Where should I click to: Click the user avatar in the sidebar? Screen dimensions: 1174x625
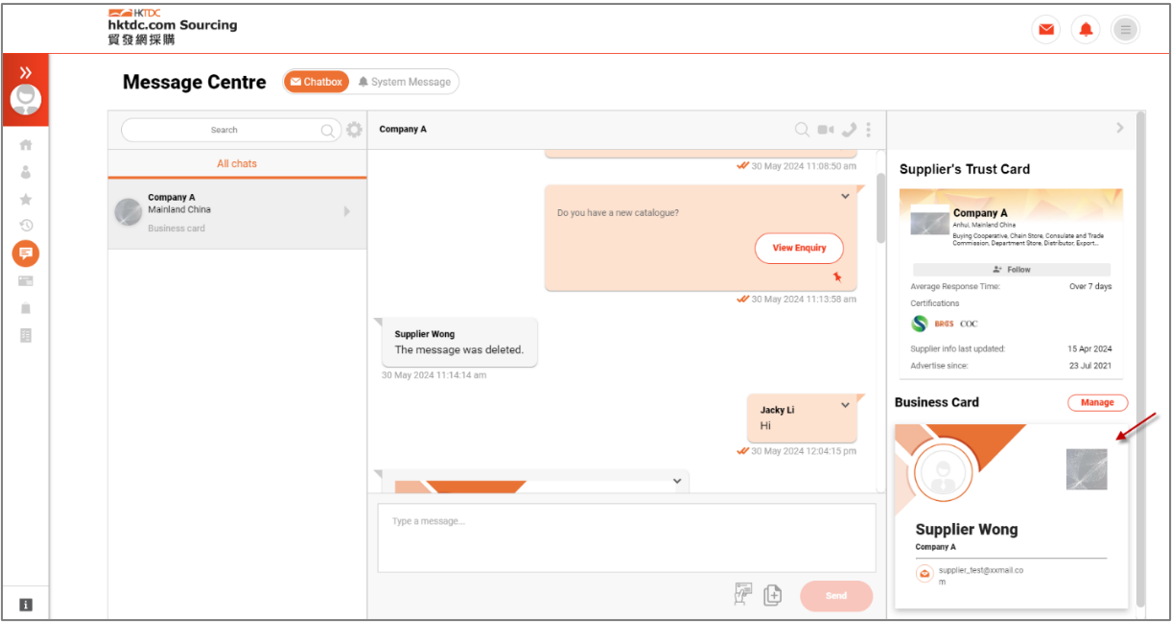pos(26,100)
